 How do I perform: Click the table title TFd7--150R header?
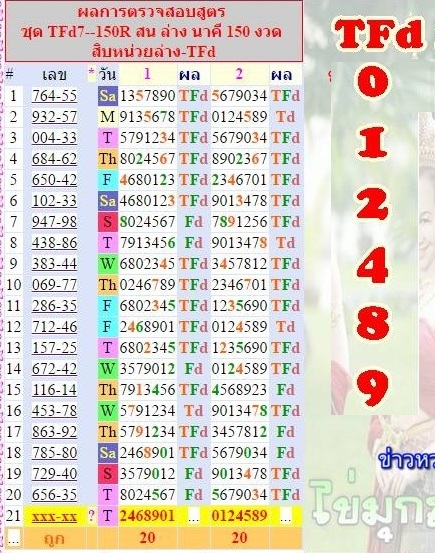pyautogui.click(x=154, y=32)
